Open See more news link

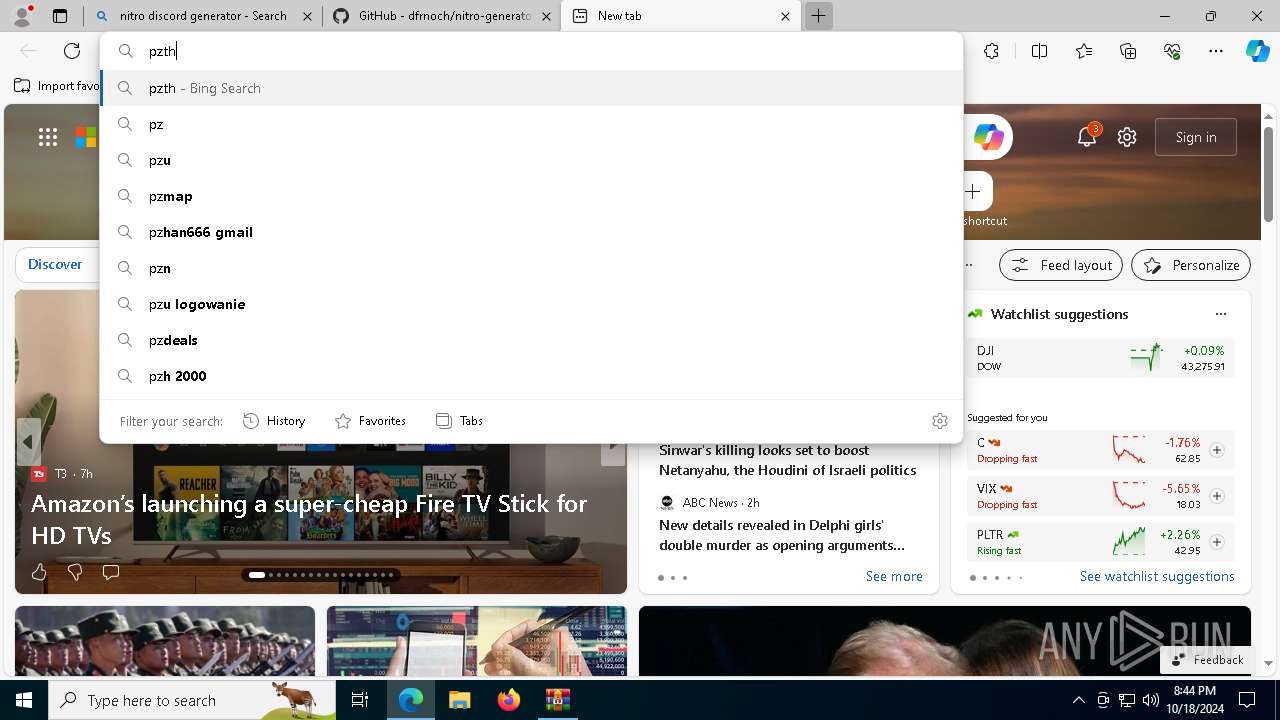[x=894, y=576]
